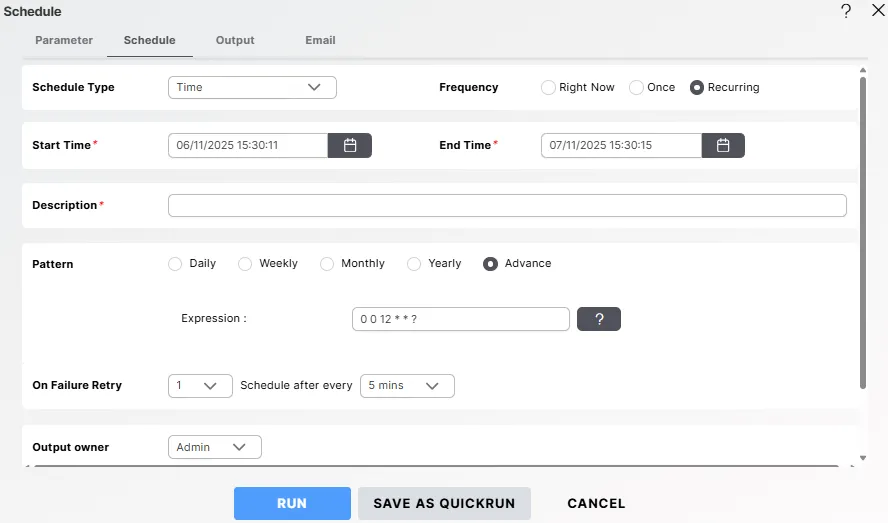
Task: Open the help icon in title bar
Action: [x=846, y=11]
